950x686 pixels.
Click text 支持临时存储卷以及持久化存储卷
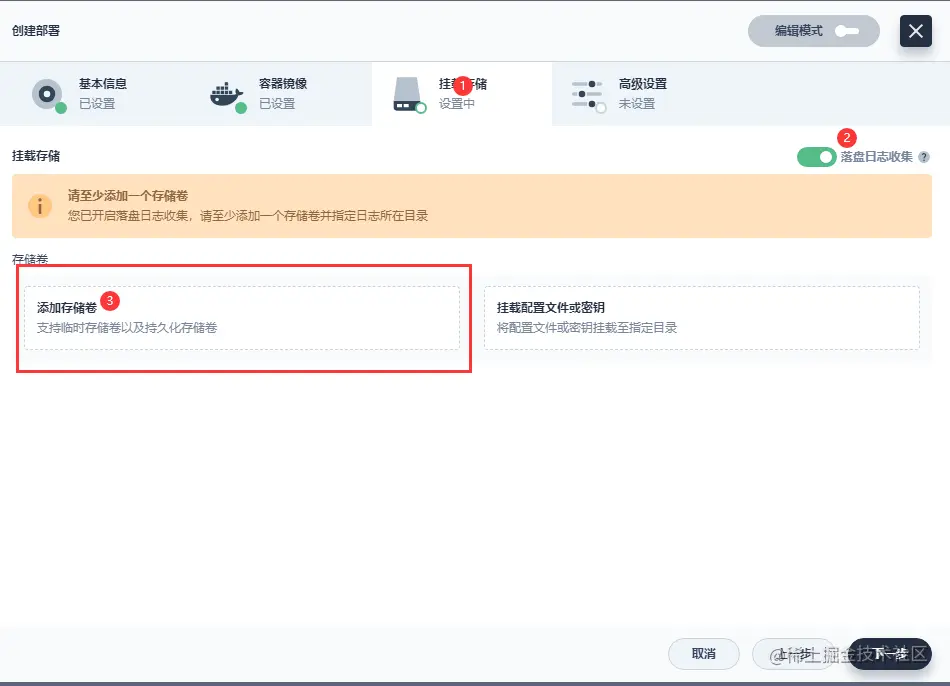(127, 328)
